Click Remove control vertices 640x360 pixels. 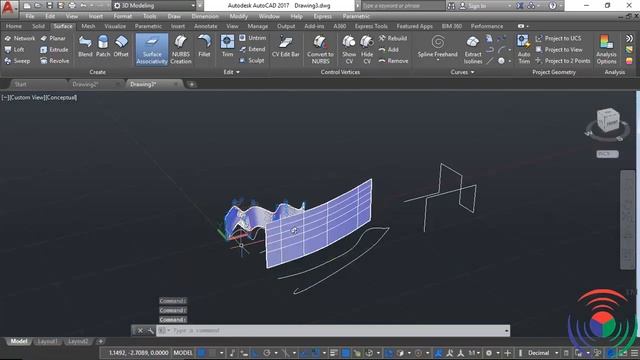click(393, 61)
